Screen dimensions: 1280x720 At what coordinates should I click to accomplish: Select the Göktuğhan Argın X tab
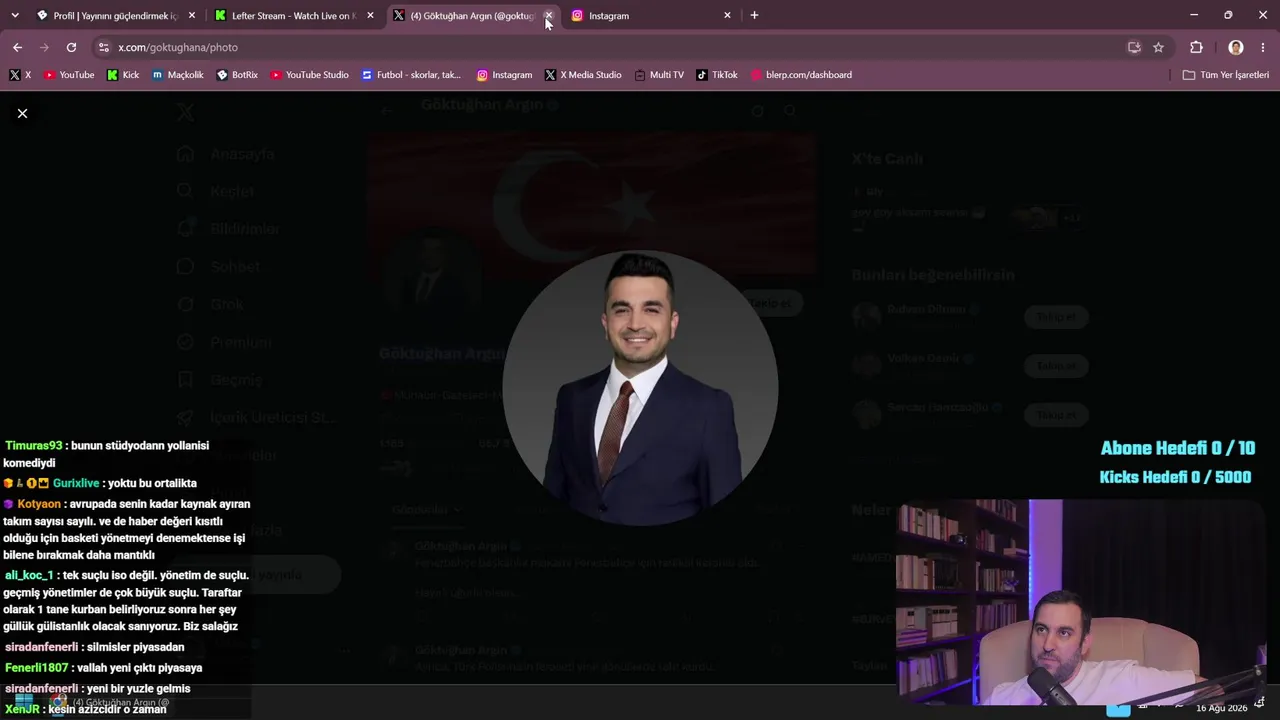point(472,15)
